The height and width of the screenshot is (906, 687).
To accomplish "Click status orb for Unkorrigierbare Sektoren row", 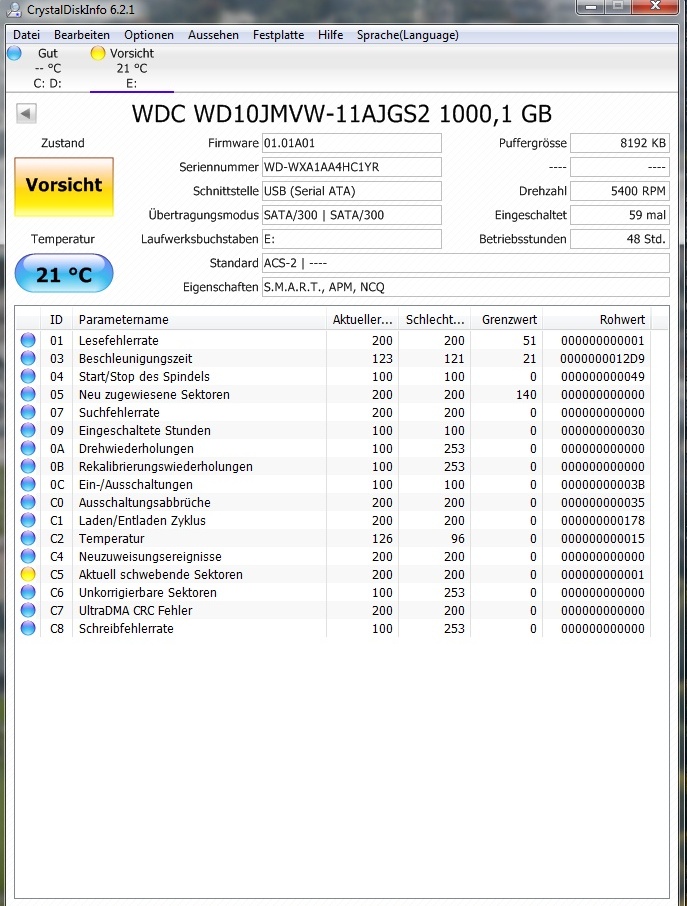I will tap(28, 592).
